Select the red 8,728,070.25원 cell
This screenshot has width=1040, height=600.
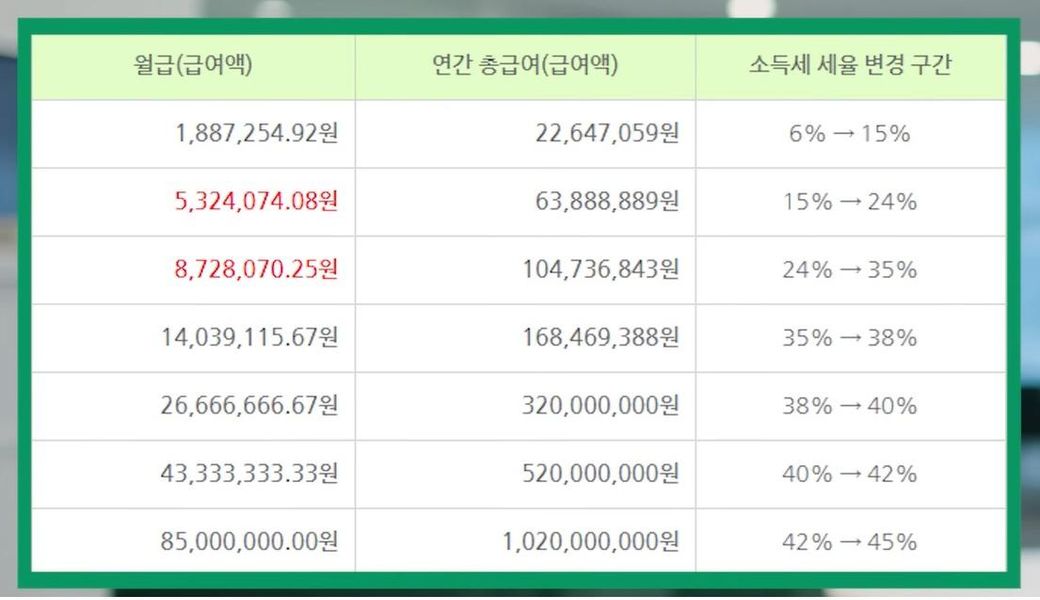point(256,269)
